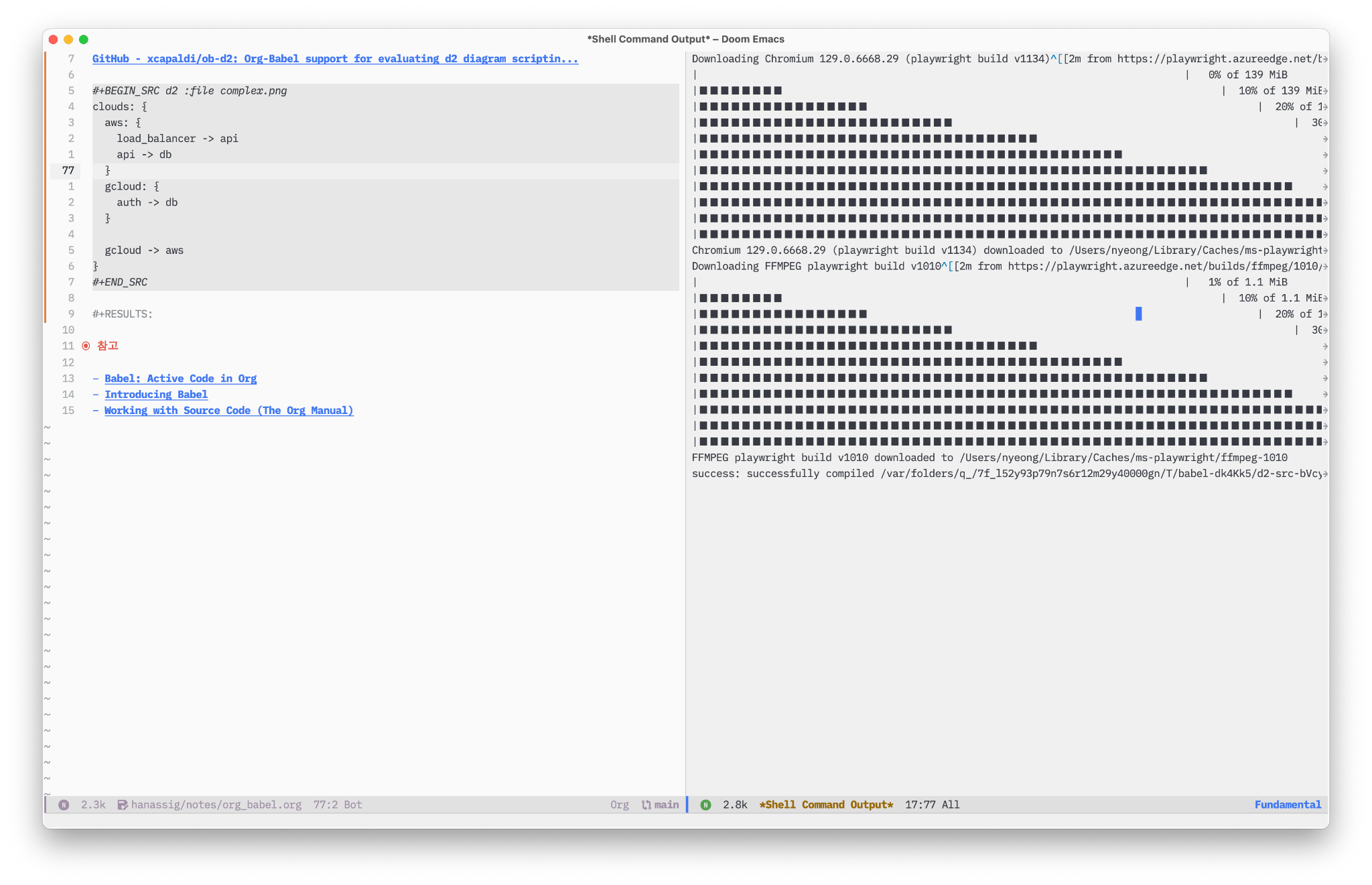Click the #+RESULTS: line

click(x=123, y=314)
